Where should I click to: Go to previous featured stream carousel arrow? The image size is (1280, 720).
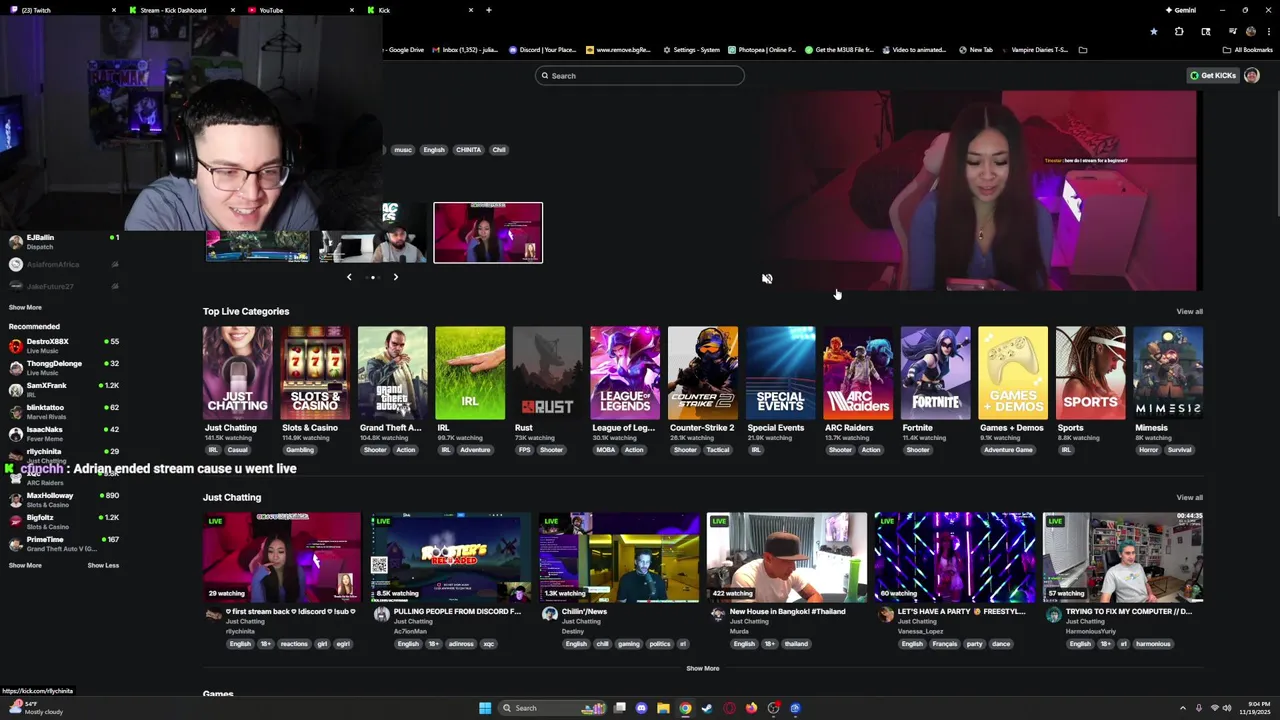click(x=349, y=277)
